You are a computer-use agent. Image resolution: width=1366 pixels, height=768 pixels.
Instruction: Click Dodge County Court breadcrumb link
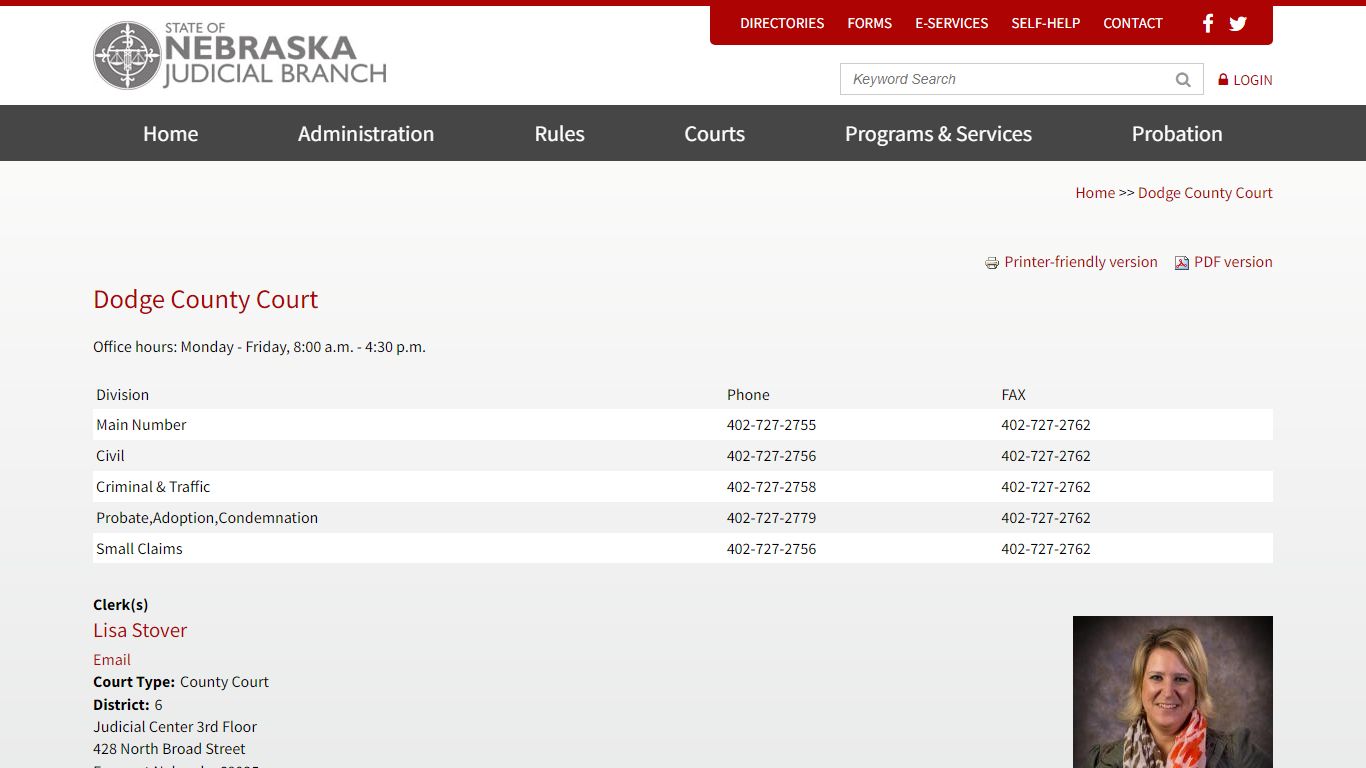(1205, 193)
